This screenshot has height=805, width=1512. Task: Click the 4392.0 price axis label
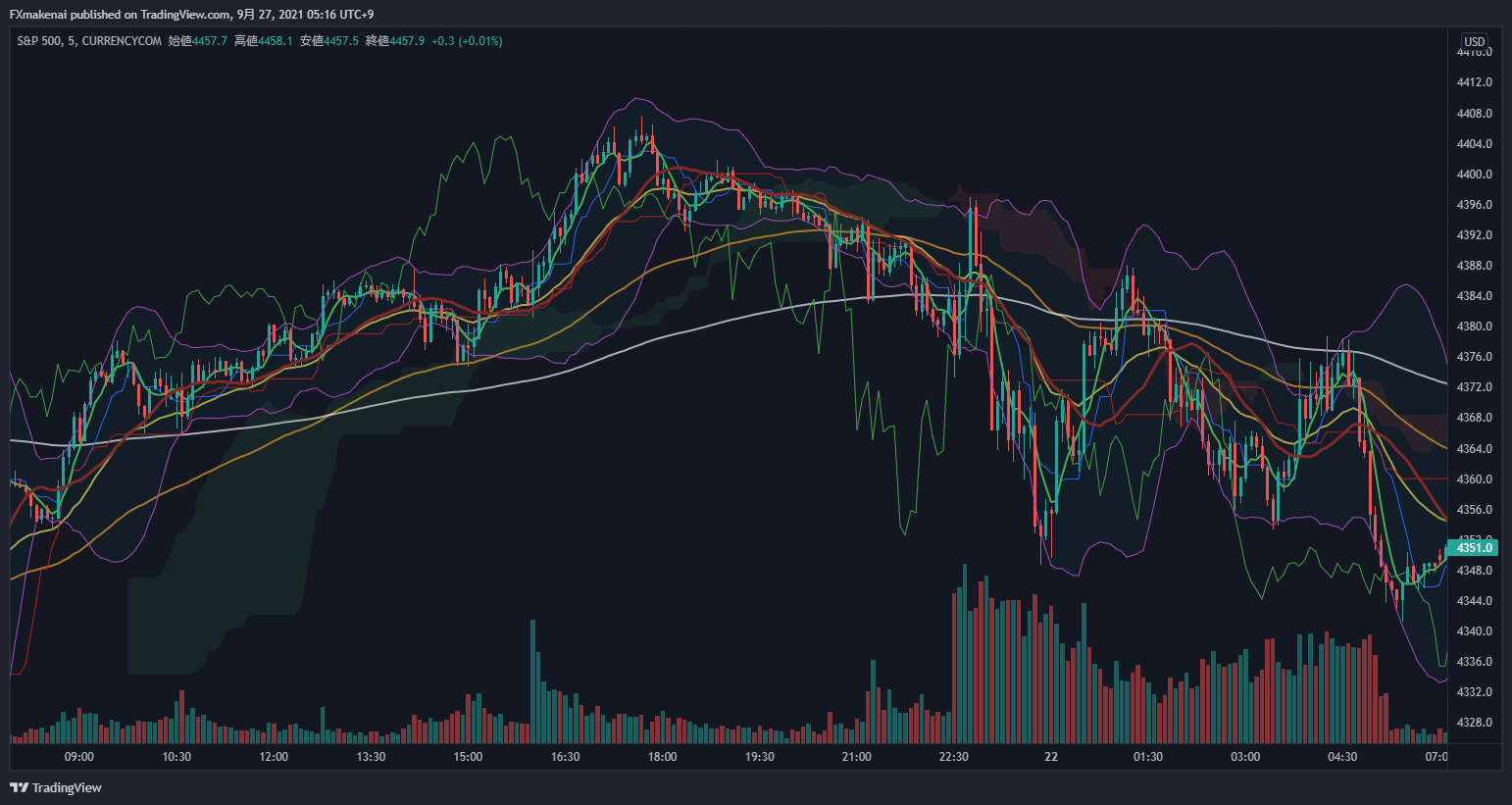click(x=1474, y=235)
